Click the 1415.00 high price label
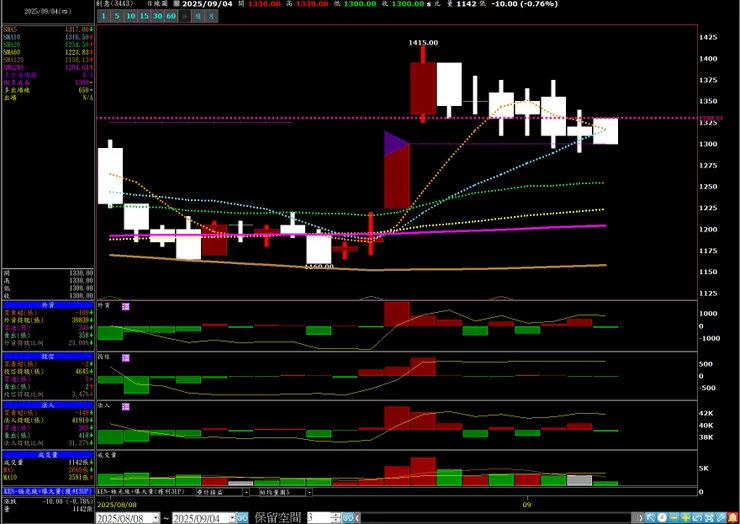This screenshot has height=524, width=740. pyautogui.click(x=423, y=42)
